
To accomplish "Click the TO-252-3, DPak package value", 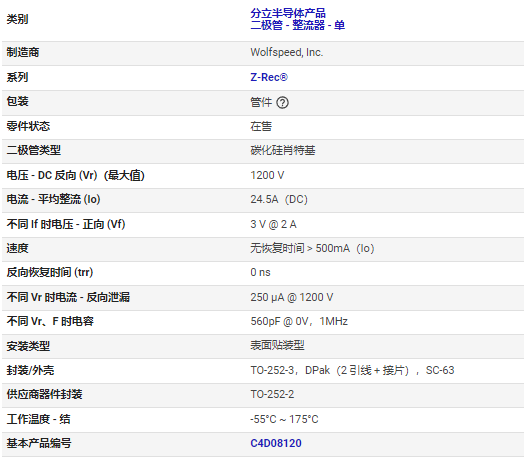I will [x=352, y=370].
